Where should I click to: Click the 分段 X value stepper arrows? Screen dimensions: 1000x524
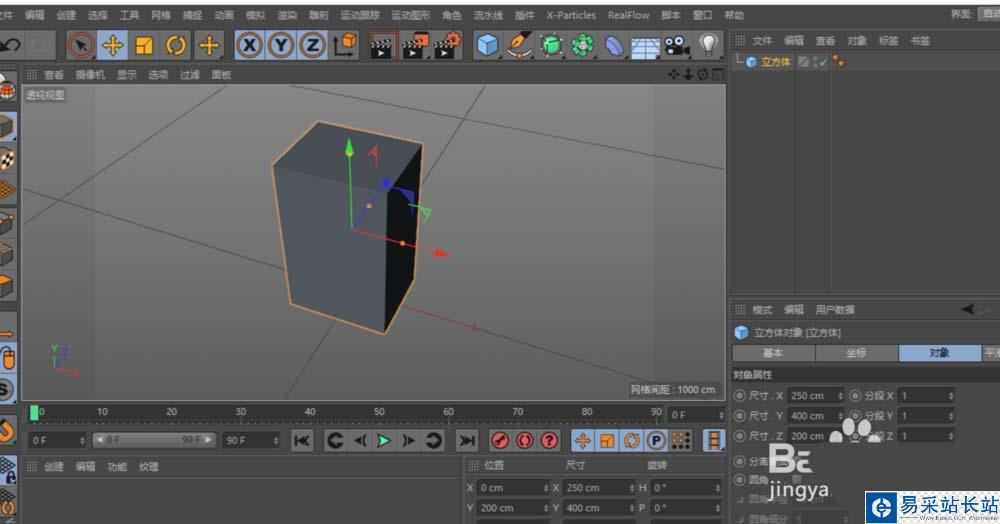click(x=950, y=396)
